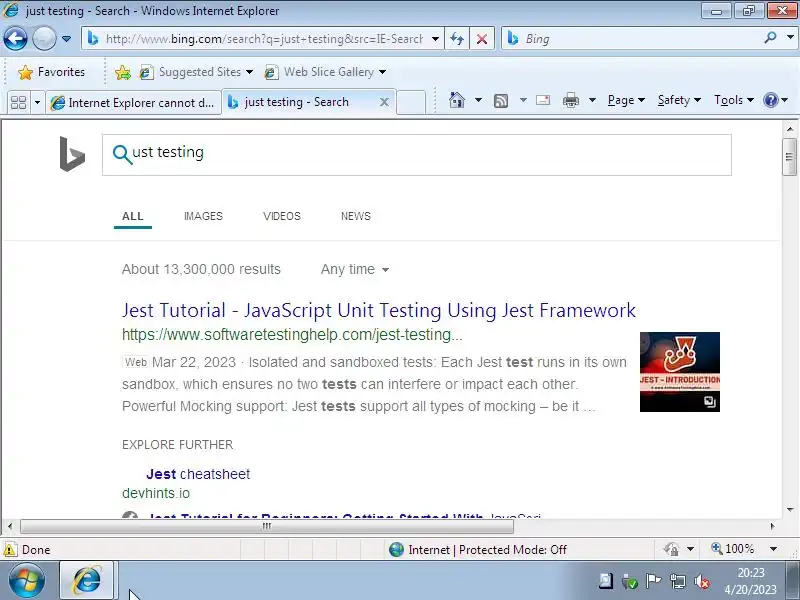Go back with the browser Back arrow
The height and width of the screenshot is (600, 800).
coord(15,39)
